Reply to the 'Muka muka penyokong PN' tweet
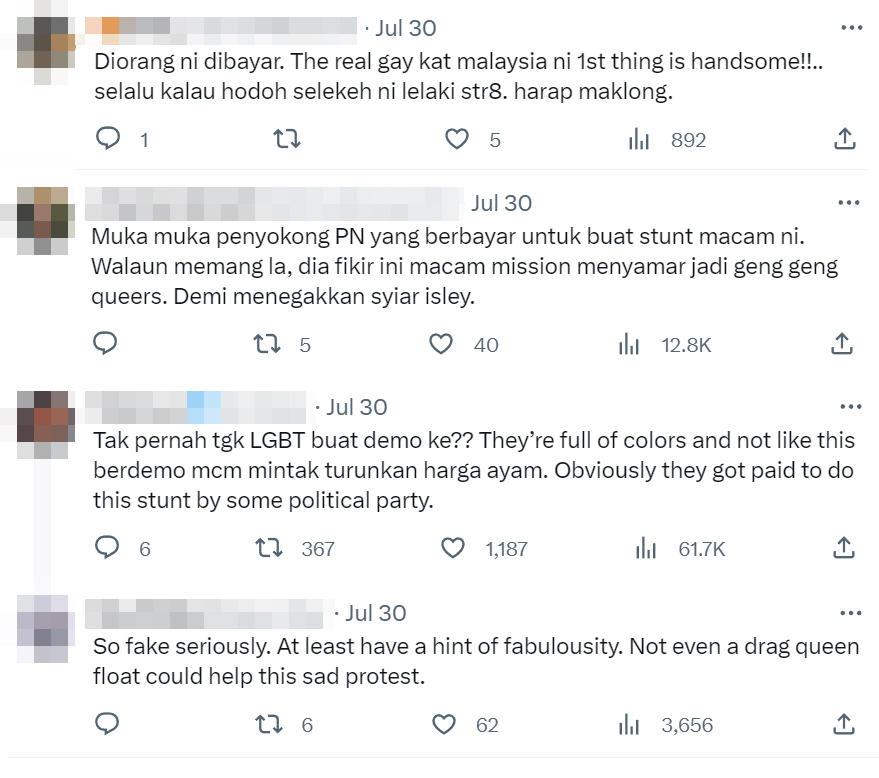This screenshot has height=778, width=879. pos(105,344)
